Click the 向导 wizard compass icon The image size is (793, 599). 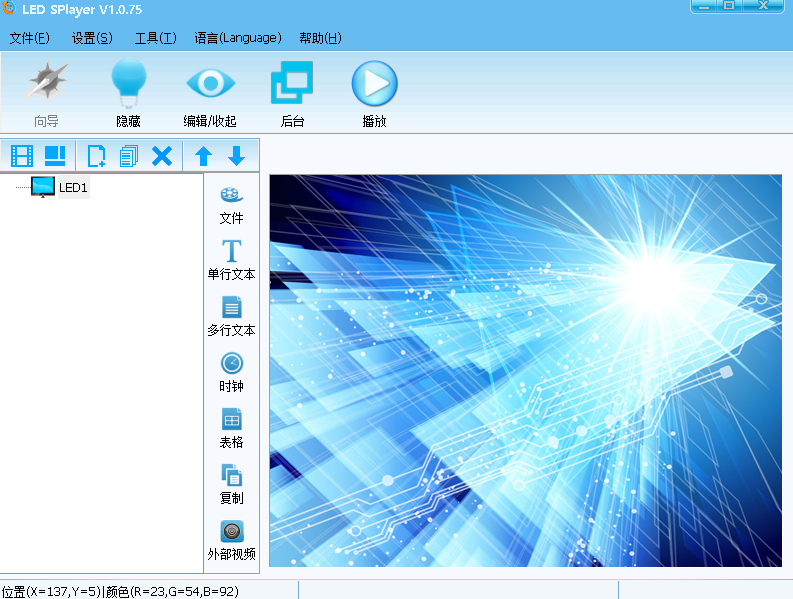tap(46, 84)
